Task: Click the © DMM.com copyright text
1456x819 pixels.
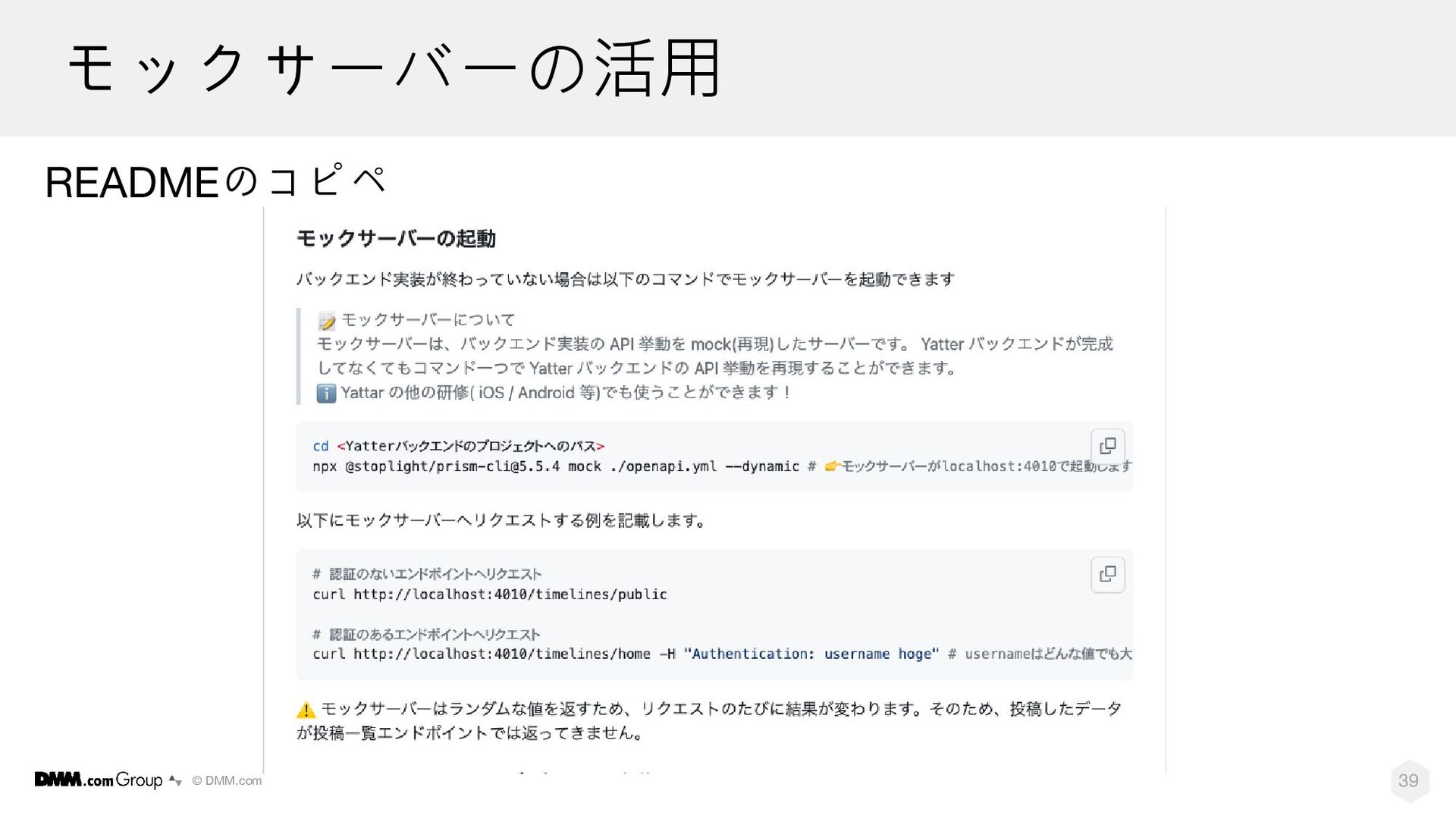Action: [x=227, y=780]
